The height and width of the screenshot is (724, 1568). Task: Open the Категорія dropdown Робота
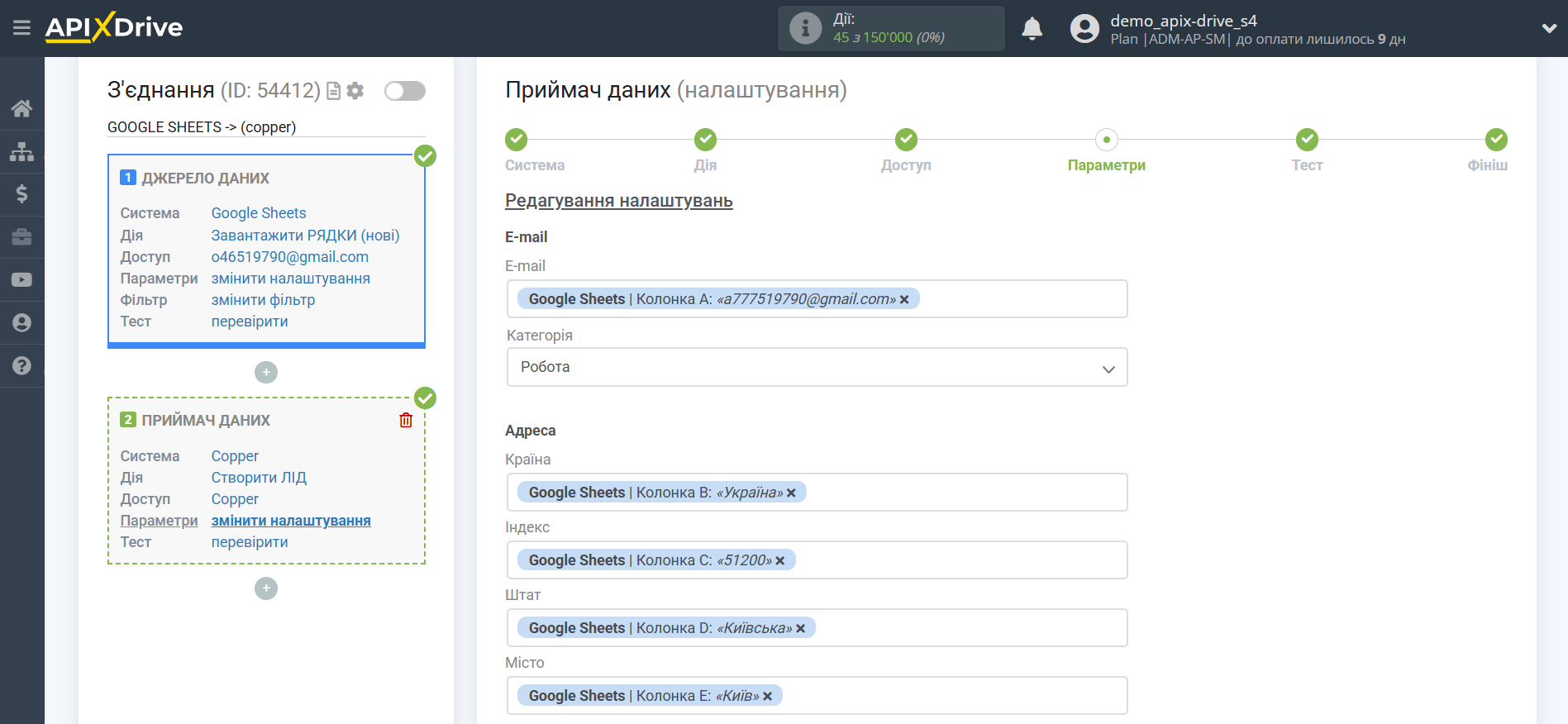[x=817, y=367]
